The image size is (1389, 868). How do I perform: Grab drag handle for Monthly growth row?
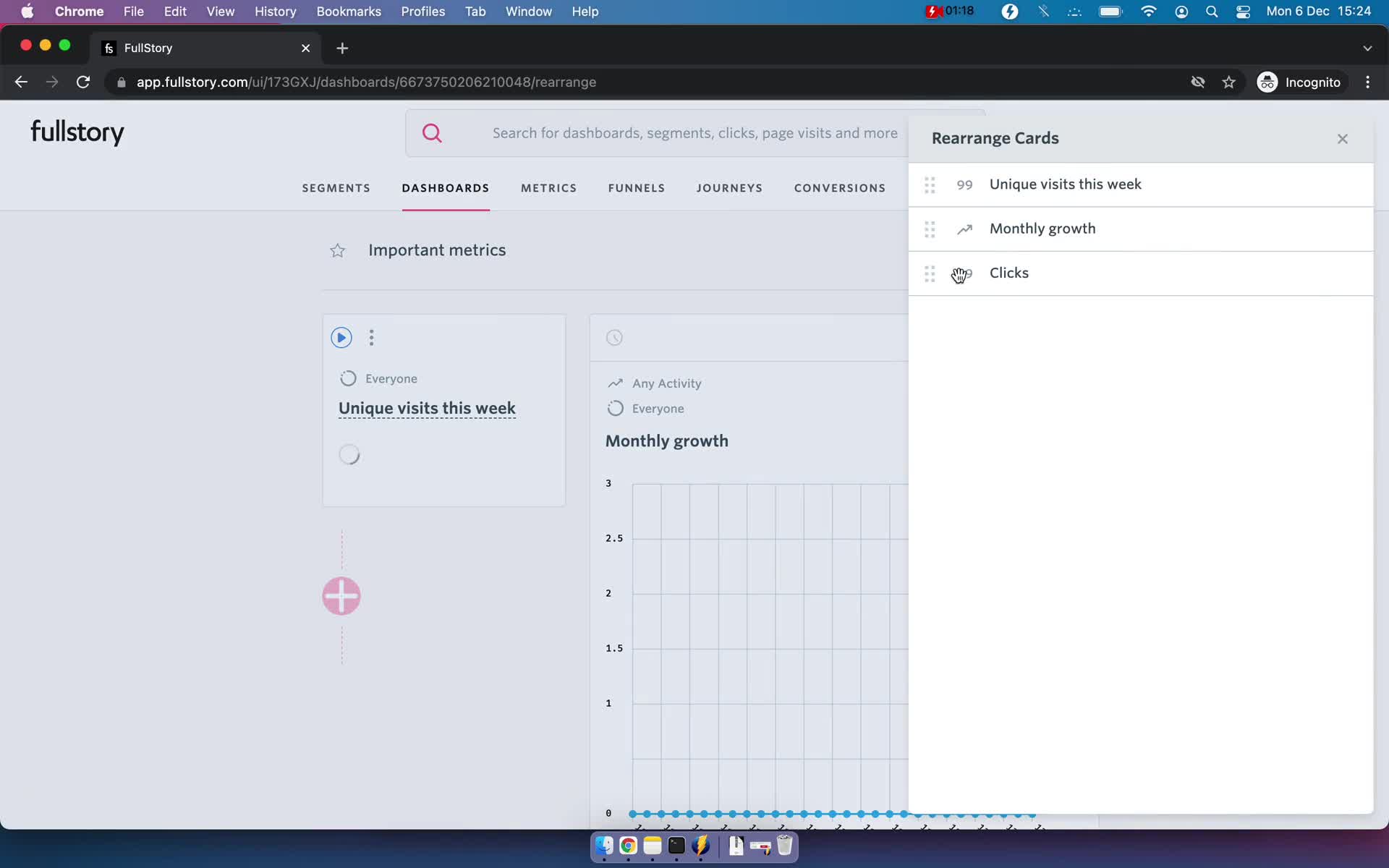[x=930, y=229]
